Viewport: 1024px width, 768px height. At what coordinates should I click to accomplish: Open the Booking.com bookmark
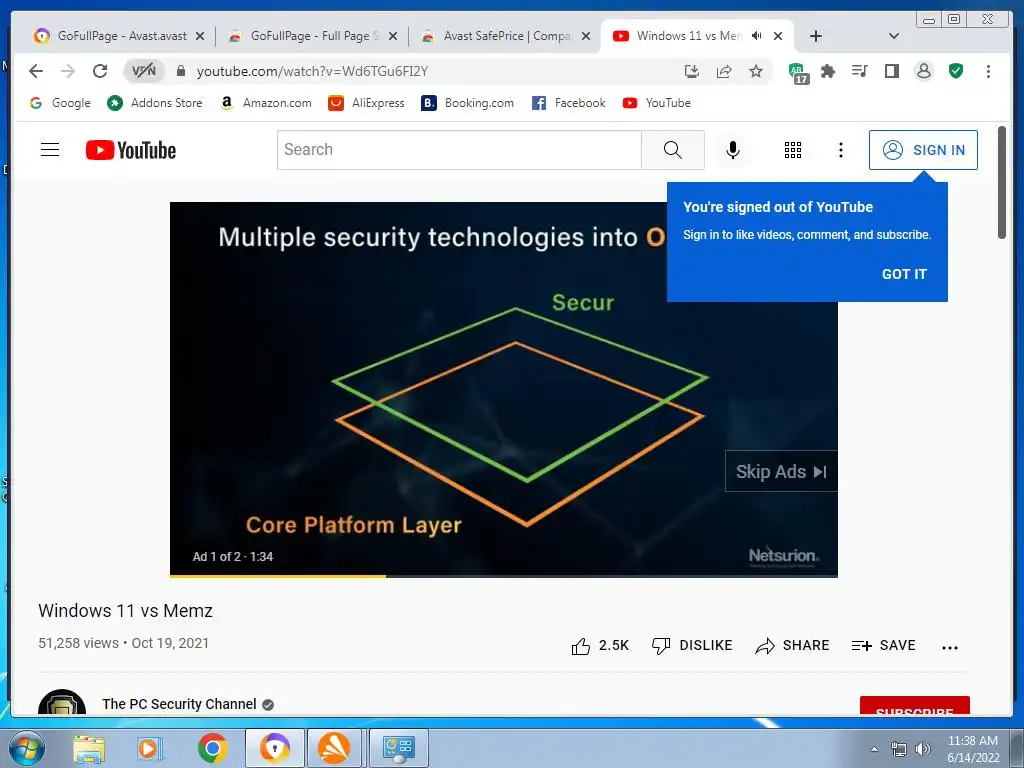tap(468, 103)
